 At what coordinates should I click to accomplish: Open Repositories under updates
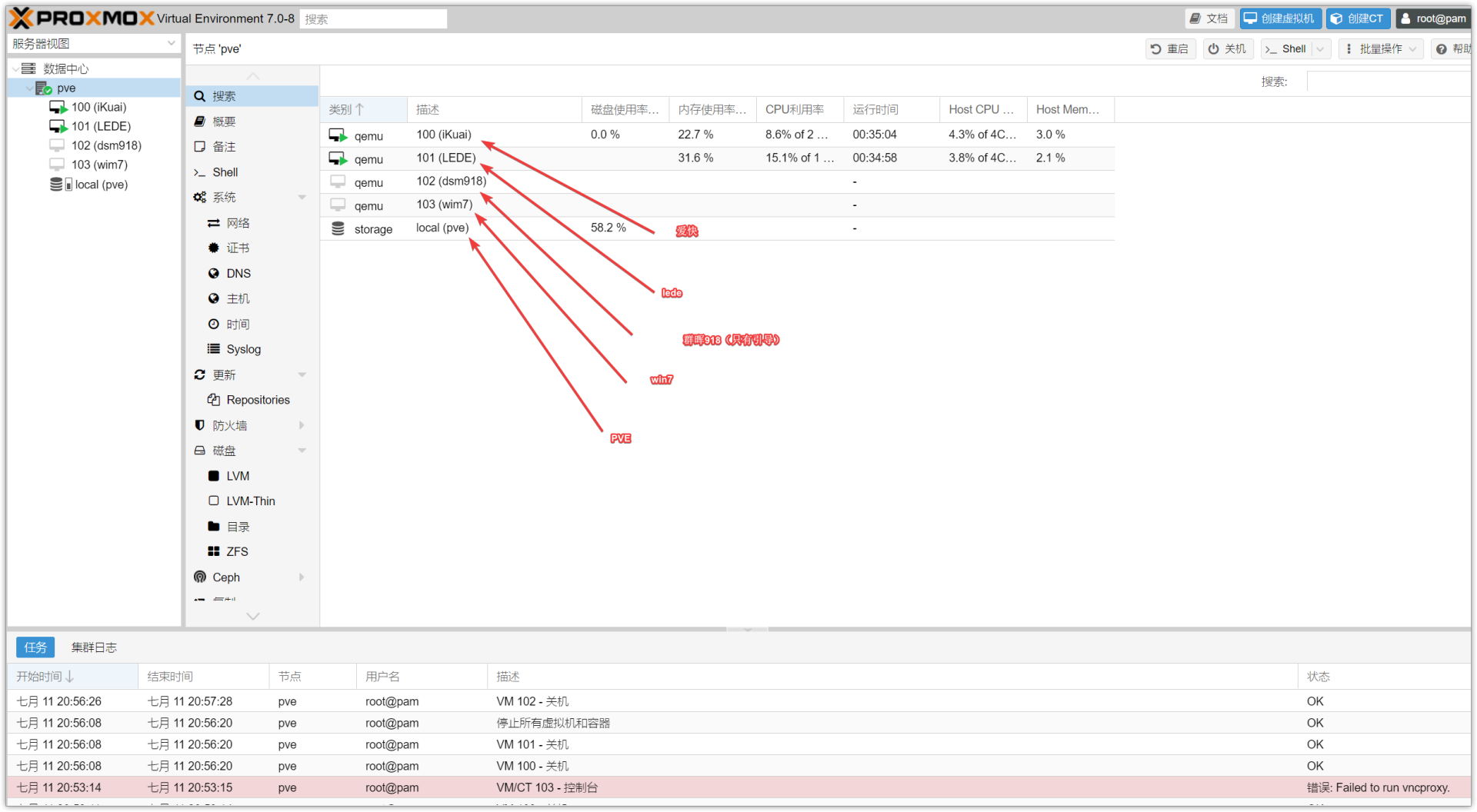[258, 400]
